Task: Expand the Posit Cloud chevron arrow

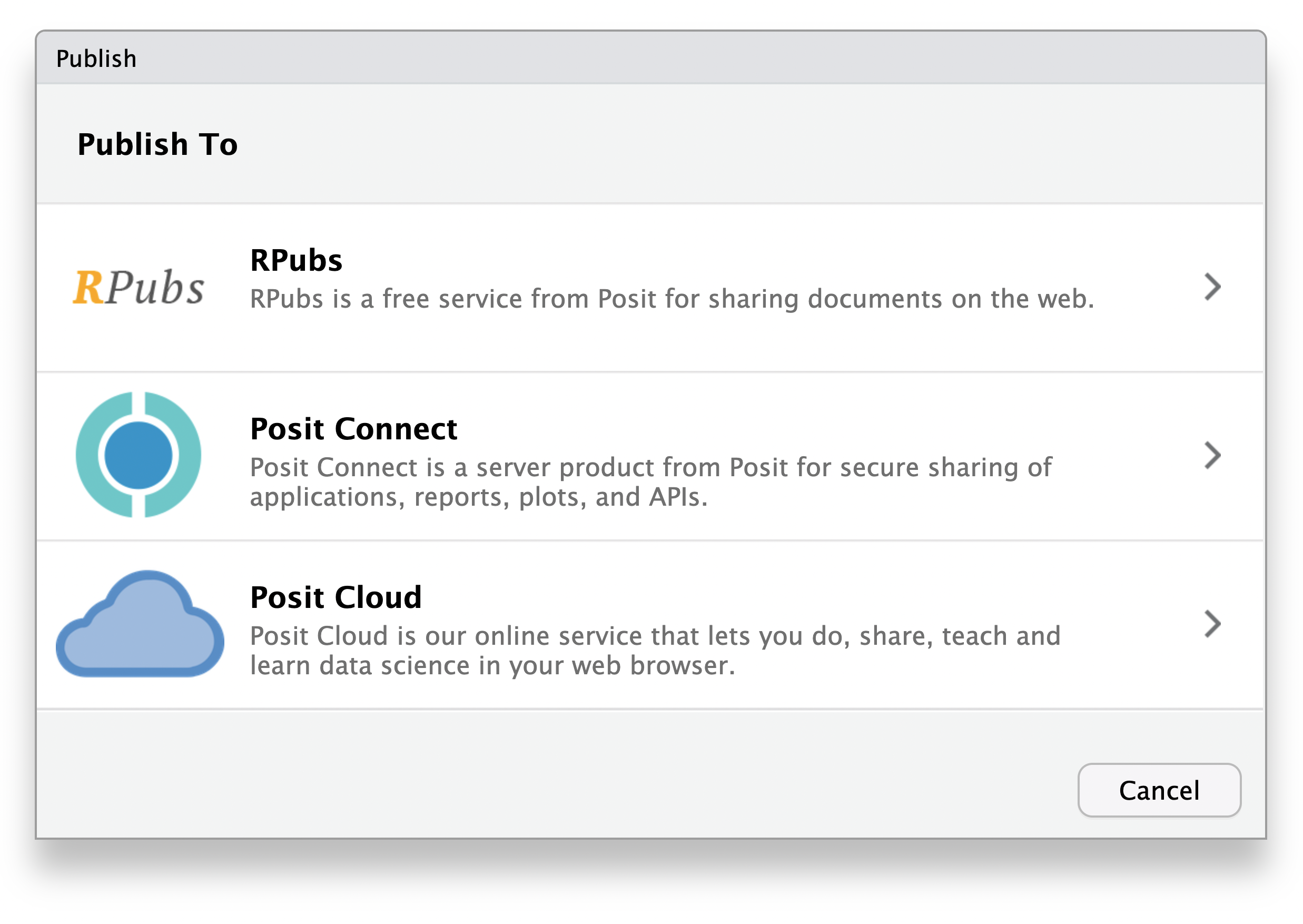Action: [1211, 624]
